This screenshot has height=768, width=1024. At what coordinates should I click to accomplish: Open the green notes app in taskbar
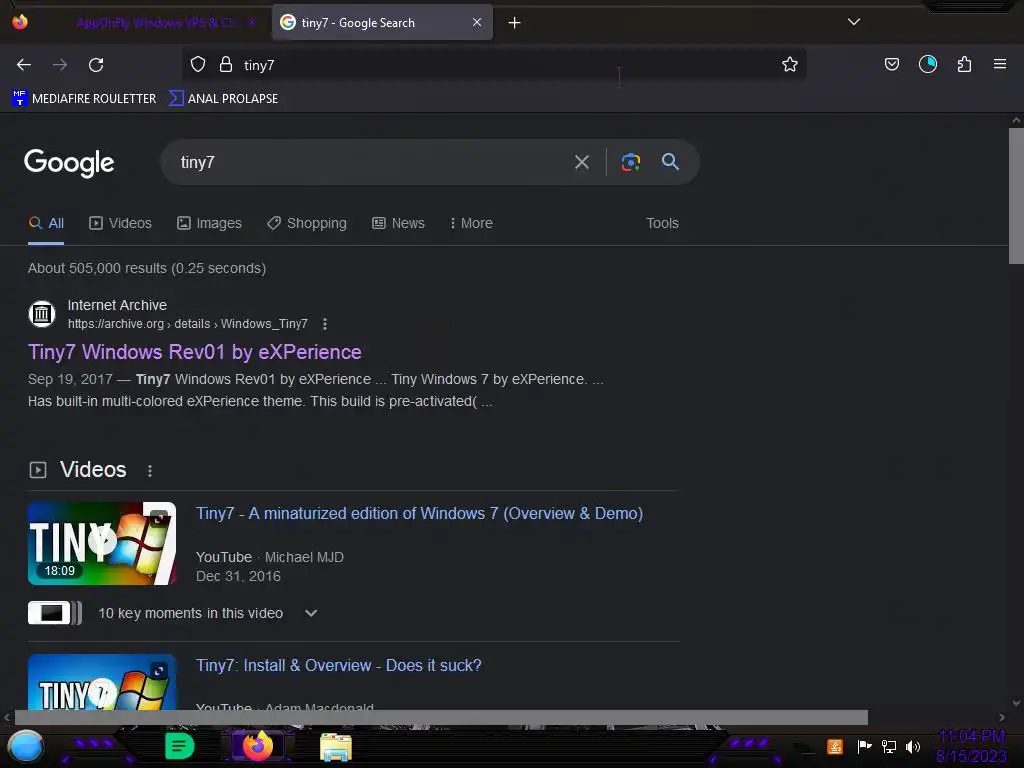click(x=179, y=746)
